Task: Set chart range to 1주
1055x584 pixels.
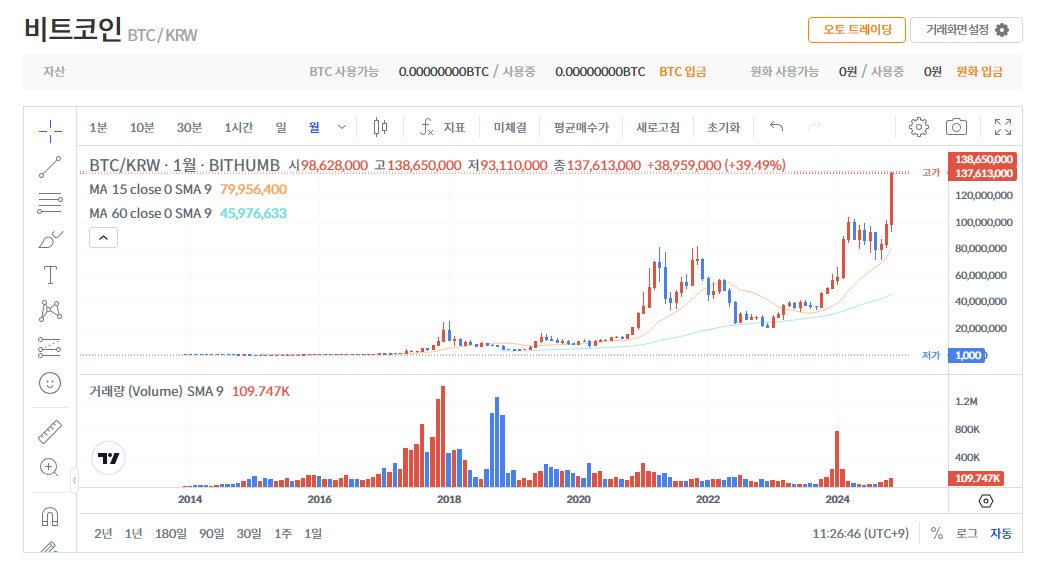Action: click(283, 534)
